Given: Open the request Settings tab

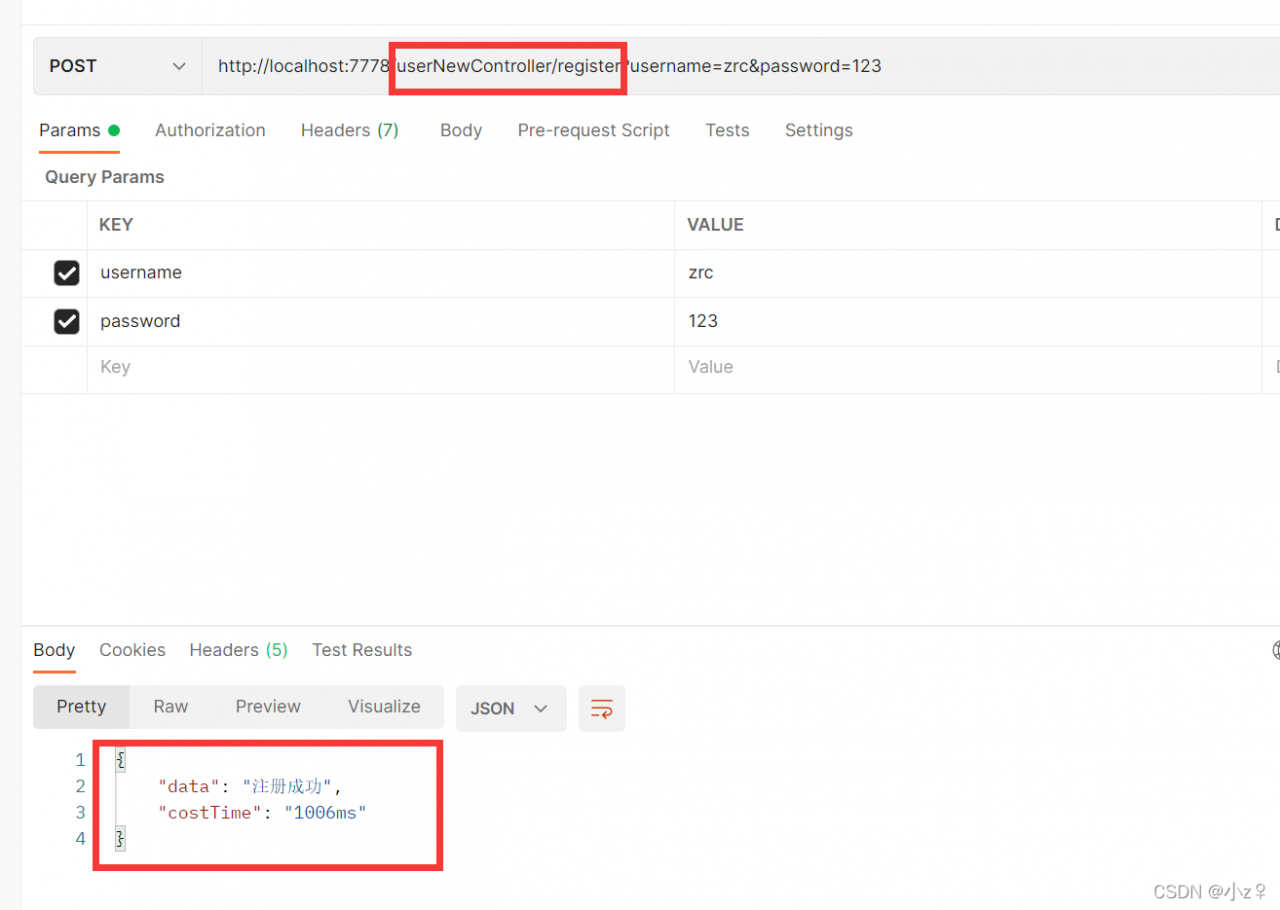Looking at the screenshot, I should coord(819,130).
